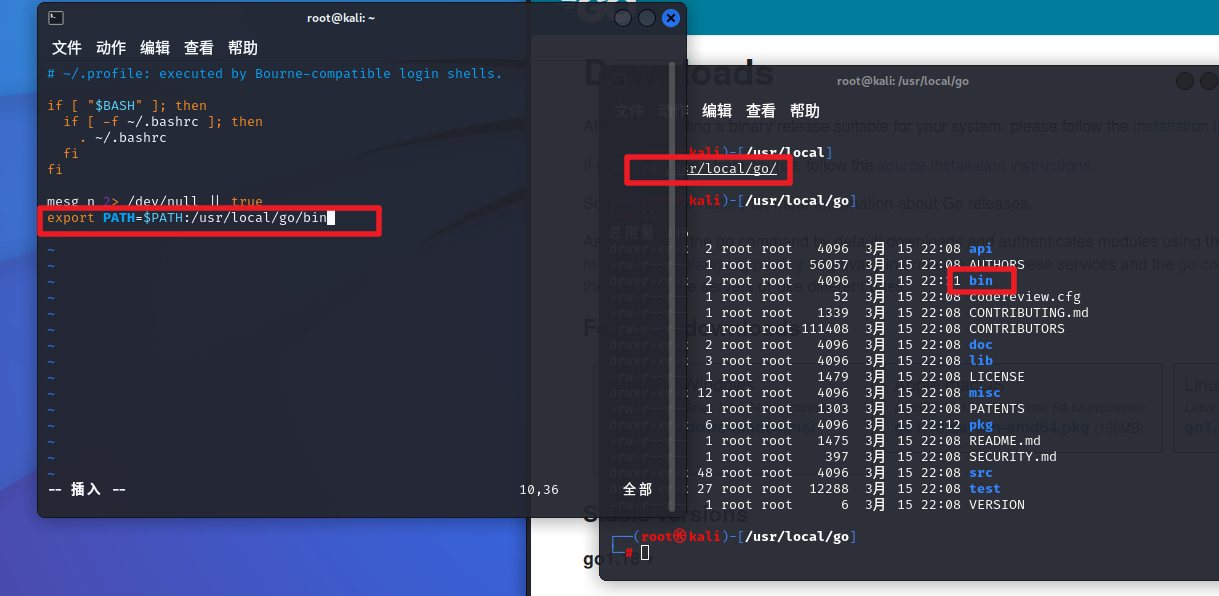Click the file size '111408' in the listing
This screenshot has height=596, width=1219.
tap(825, 328)
